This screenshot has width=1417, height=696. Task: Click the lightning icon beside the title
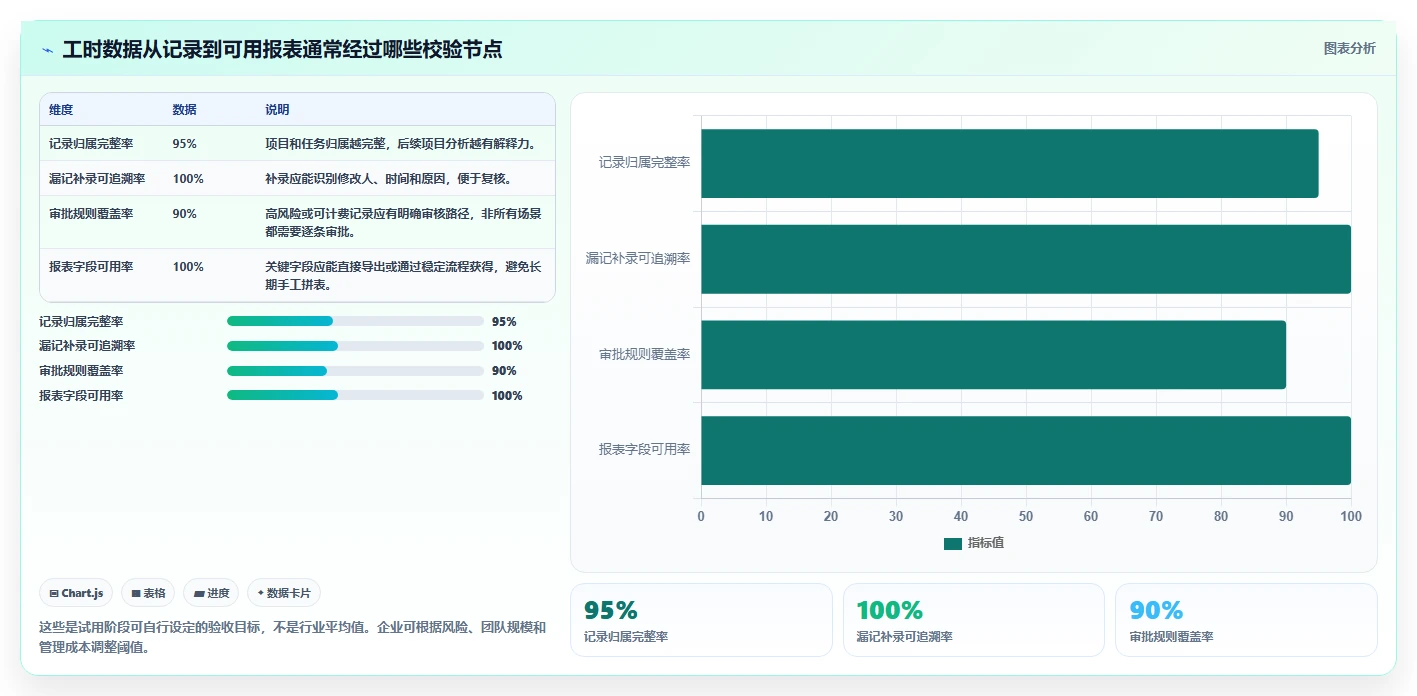[x=48, y=50]
